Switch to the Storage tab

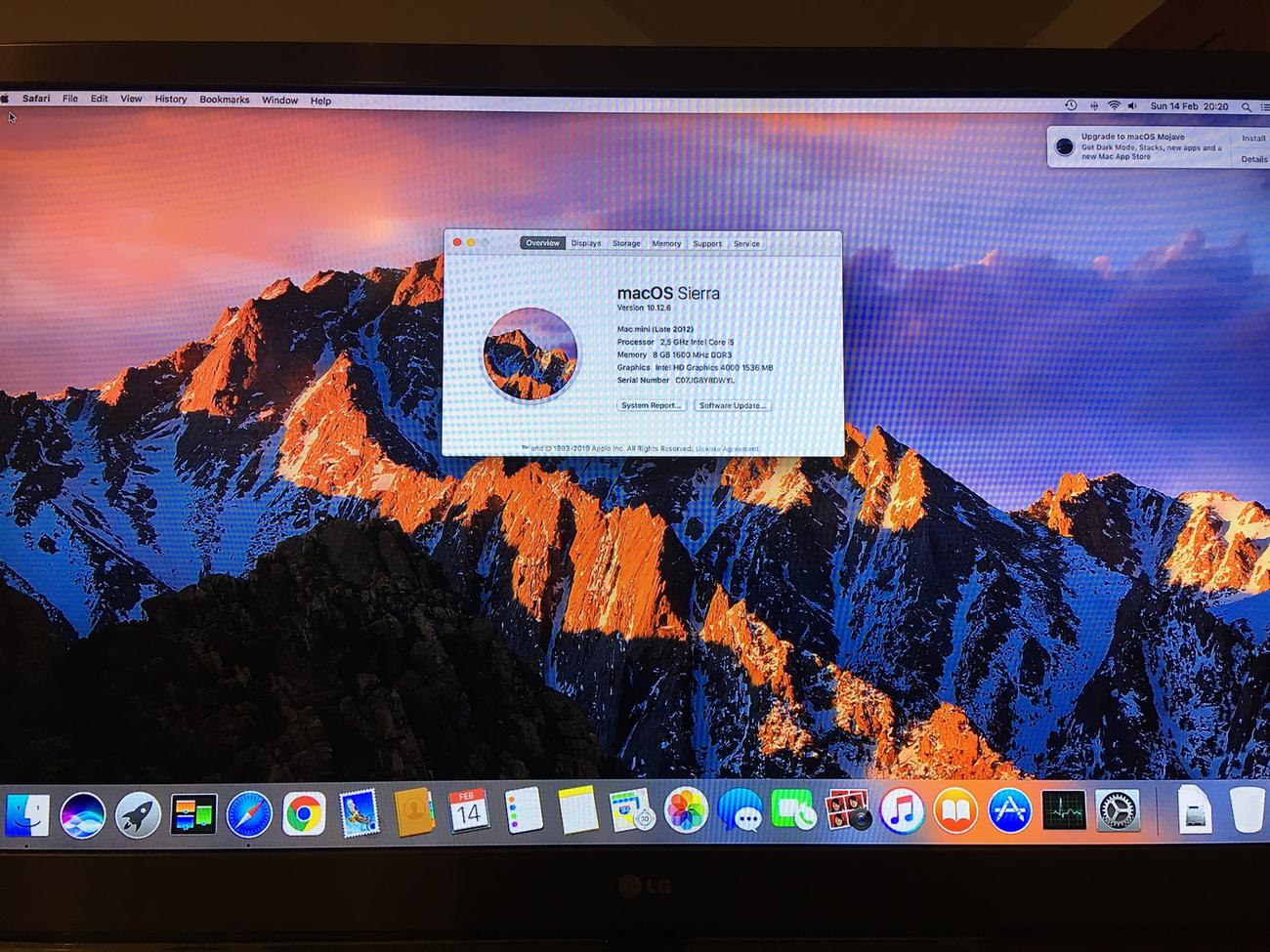tap(626, 243)
